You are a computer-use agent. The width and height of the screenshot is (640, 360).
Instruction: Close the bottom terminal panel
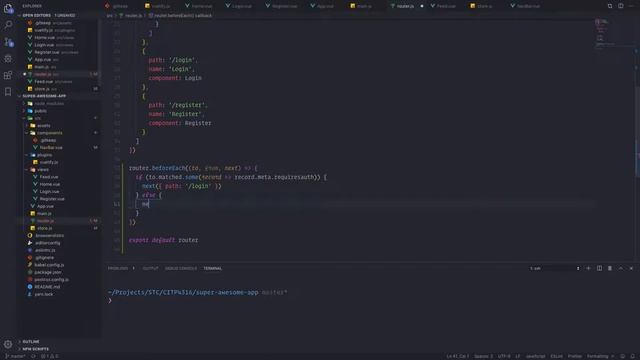click(x=631, y=268)
